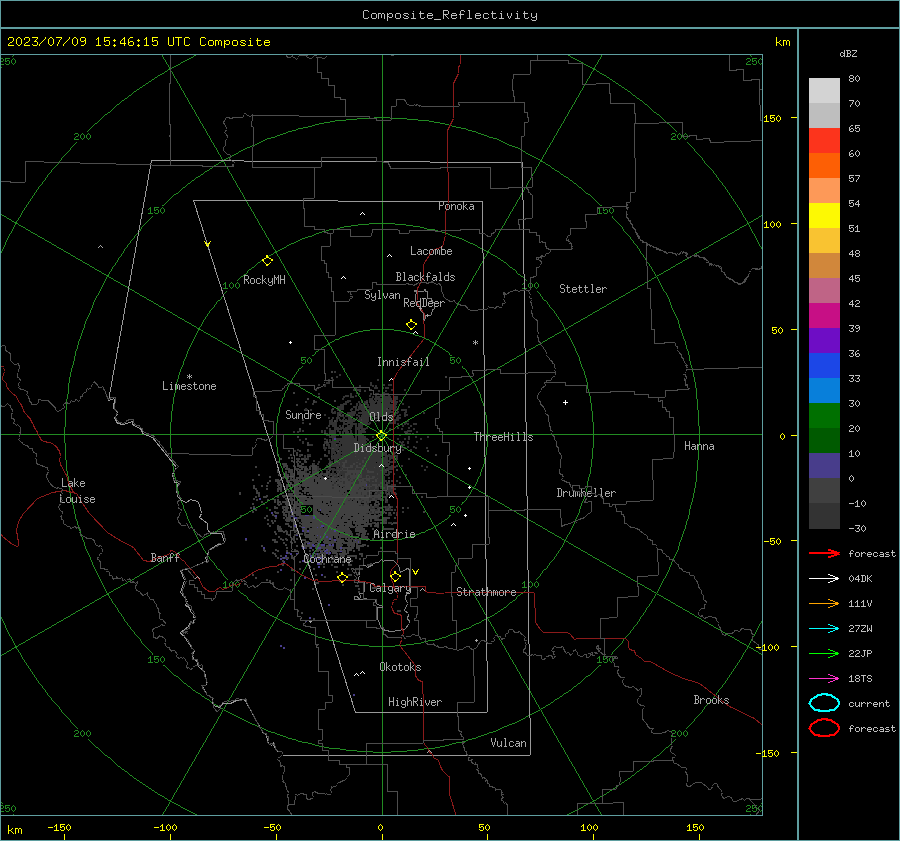Select the yellow diamond marker below RedDeer
The width and height of the screenshot is (900, 841).
tap(411, 324)
